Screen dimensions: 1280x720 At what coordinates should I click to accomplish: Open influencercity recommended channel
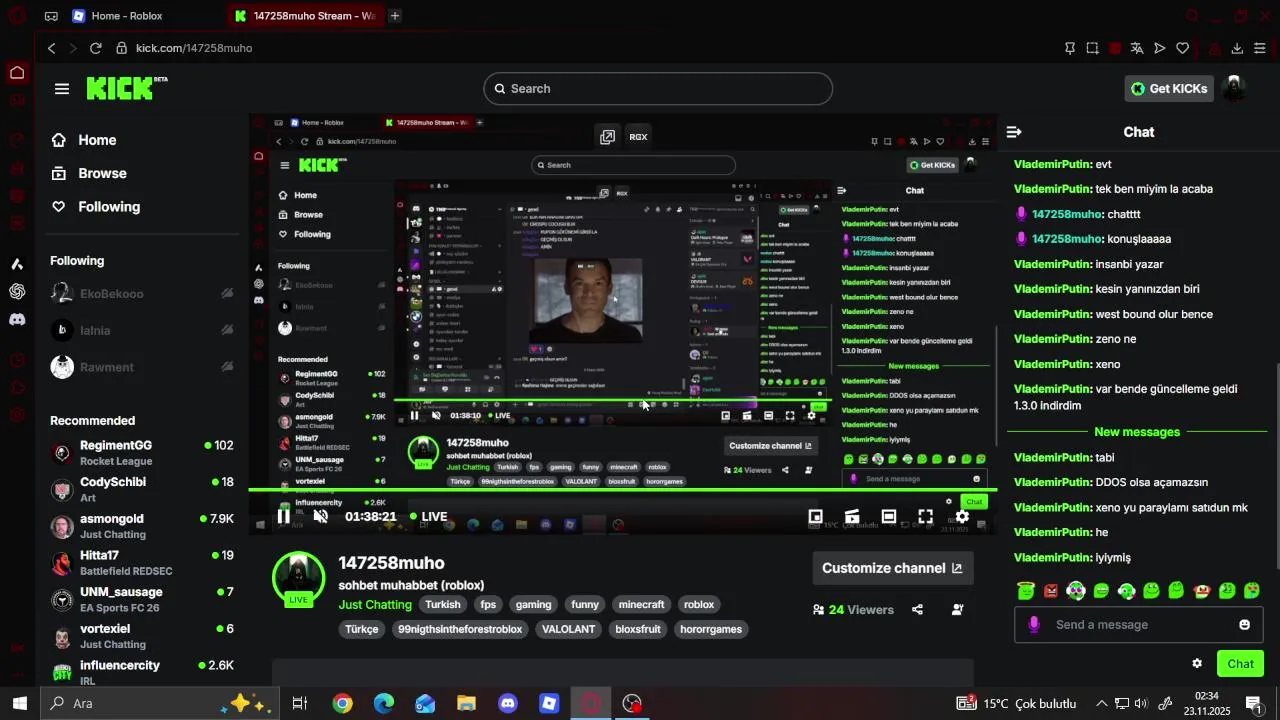[x=142, y=672]
